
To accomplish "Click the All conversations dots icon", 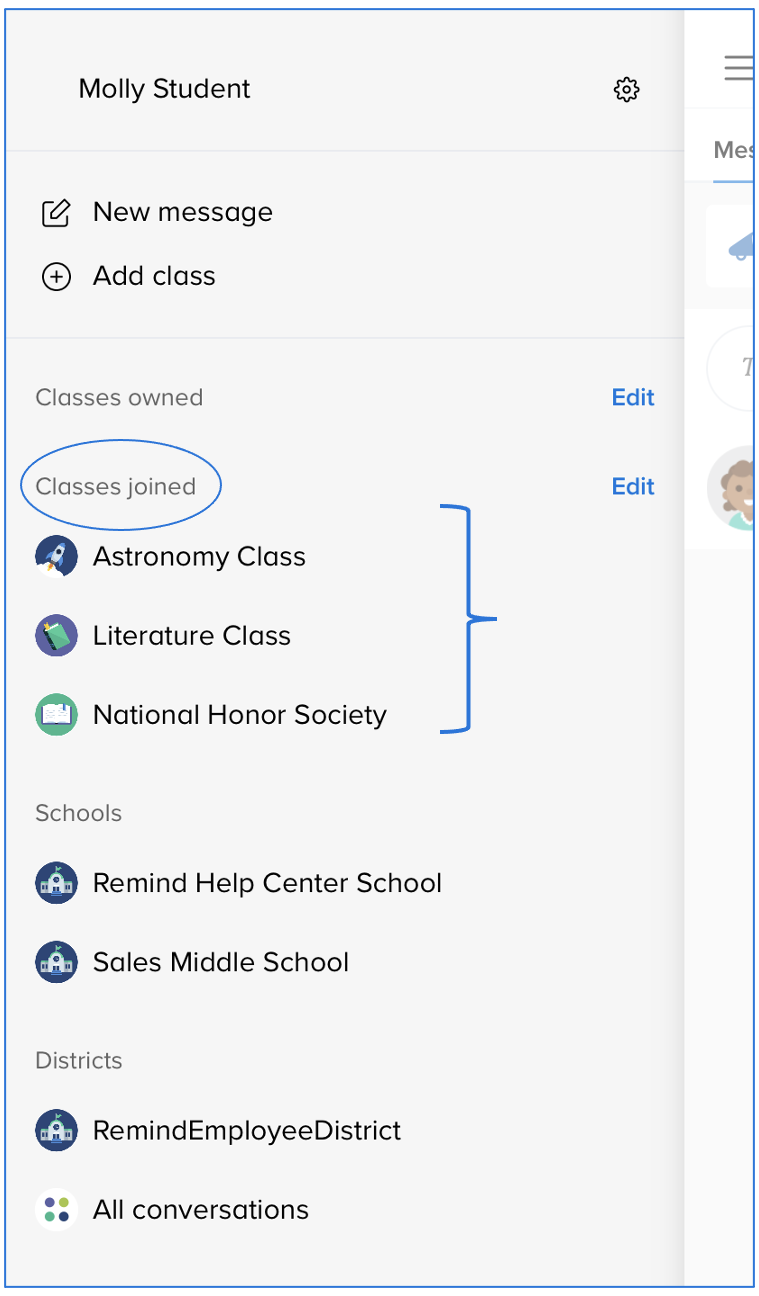I will [56, 1209].
